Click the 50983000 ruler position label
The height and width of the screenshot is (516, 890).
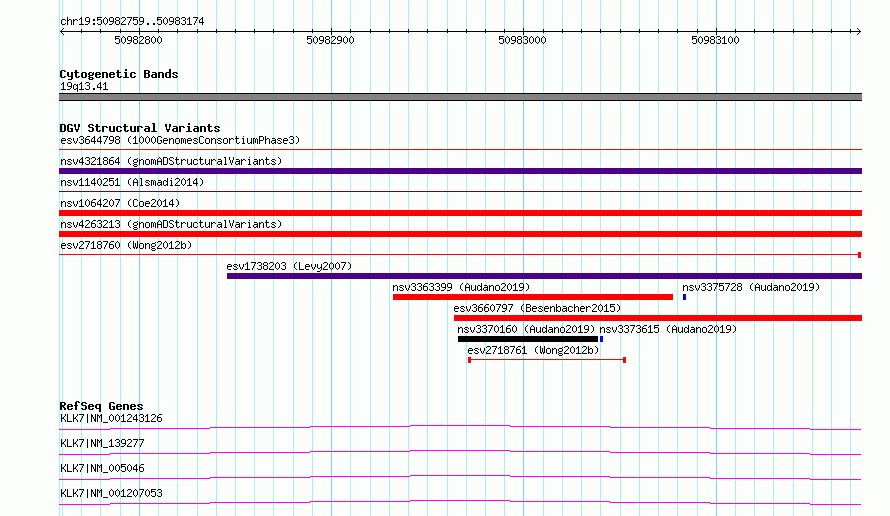pyautogui.click(x=522, y=40)
